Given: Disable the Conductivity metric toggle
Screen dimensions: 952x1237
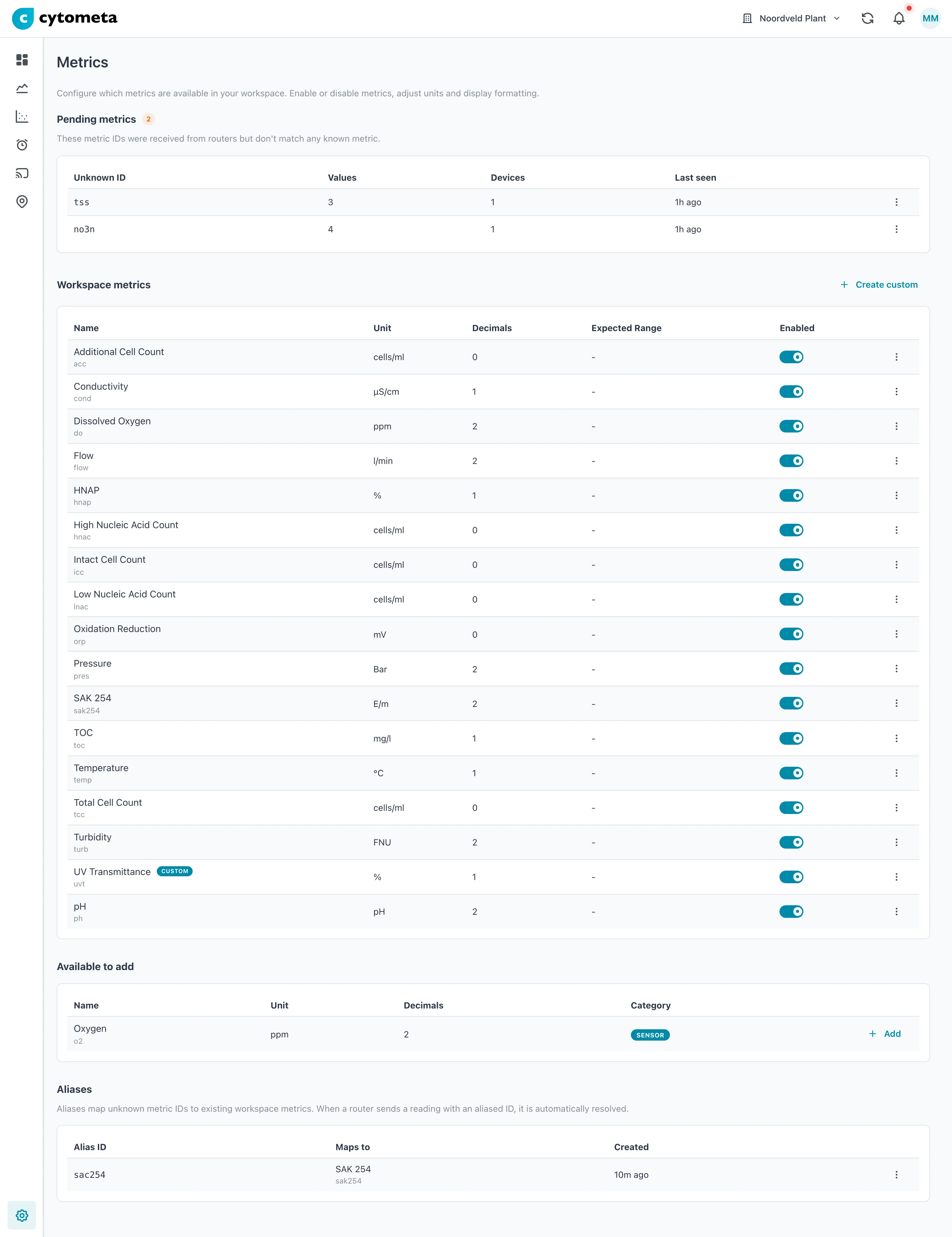Looking at the screenshot, I should click(791, 391).
